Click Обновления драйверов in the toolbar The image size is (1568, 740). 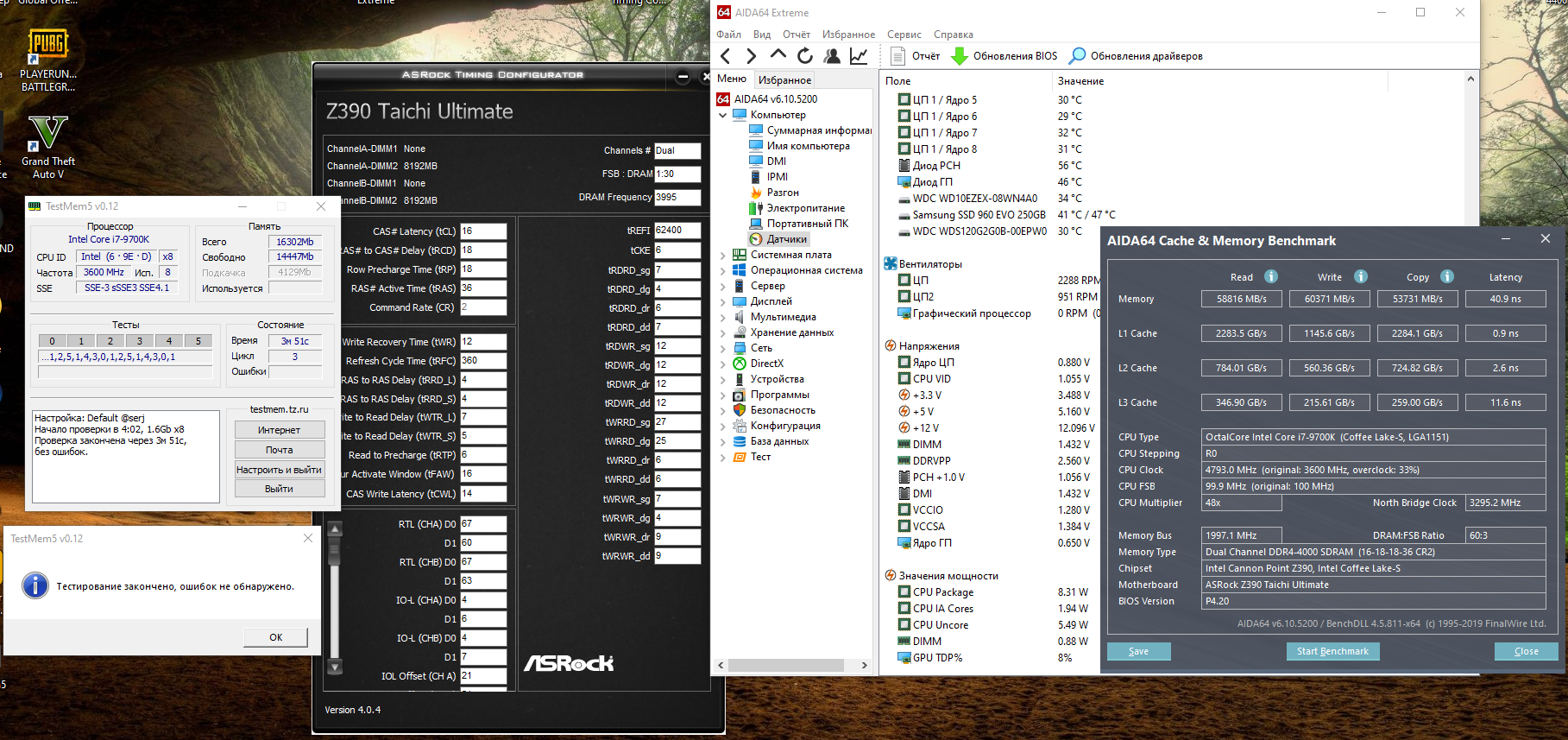1136,56
